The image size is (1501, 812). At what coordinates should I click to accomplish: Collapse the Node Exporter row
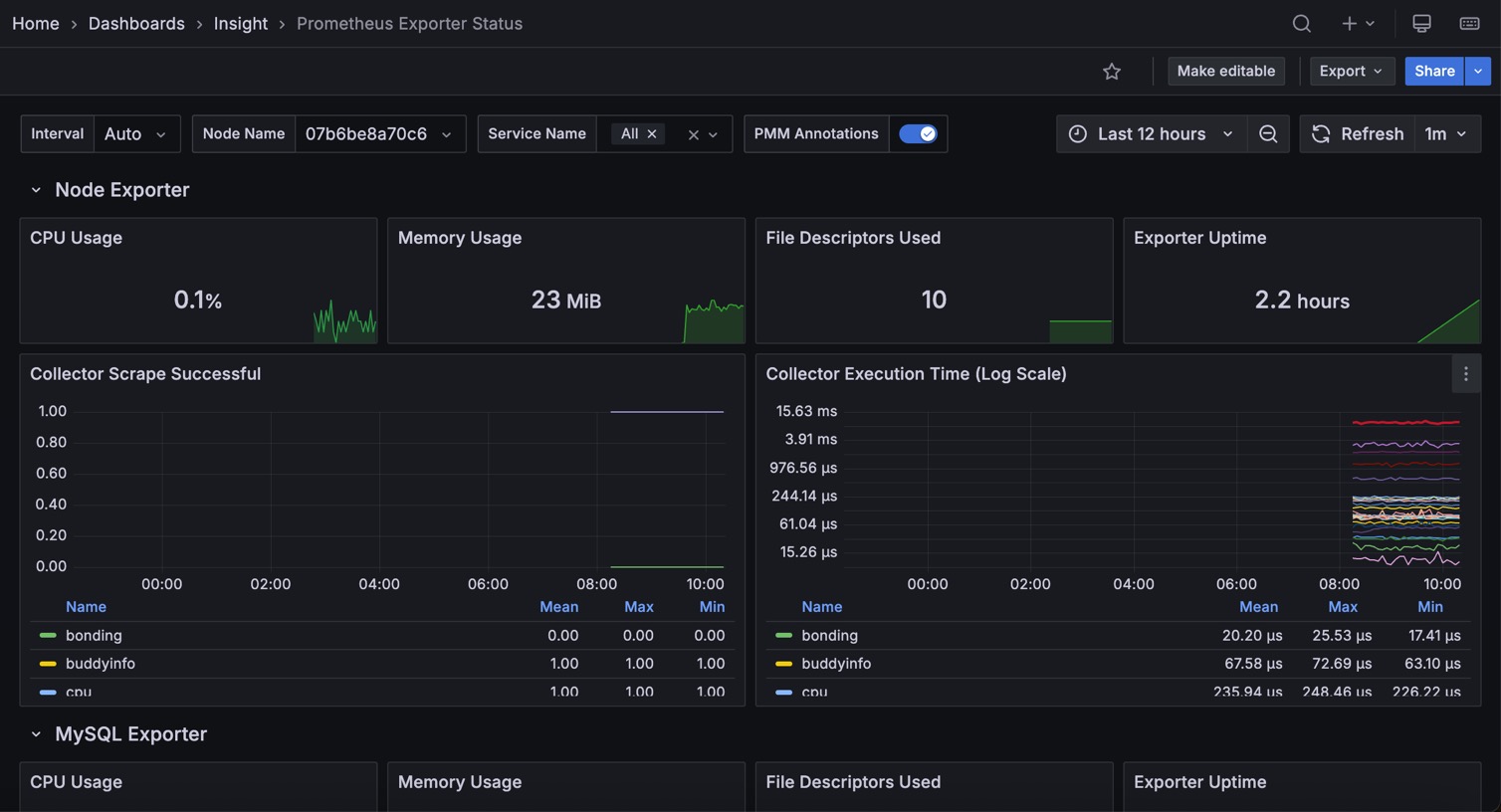click(x=36, y=190)
